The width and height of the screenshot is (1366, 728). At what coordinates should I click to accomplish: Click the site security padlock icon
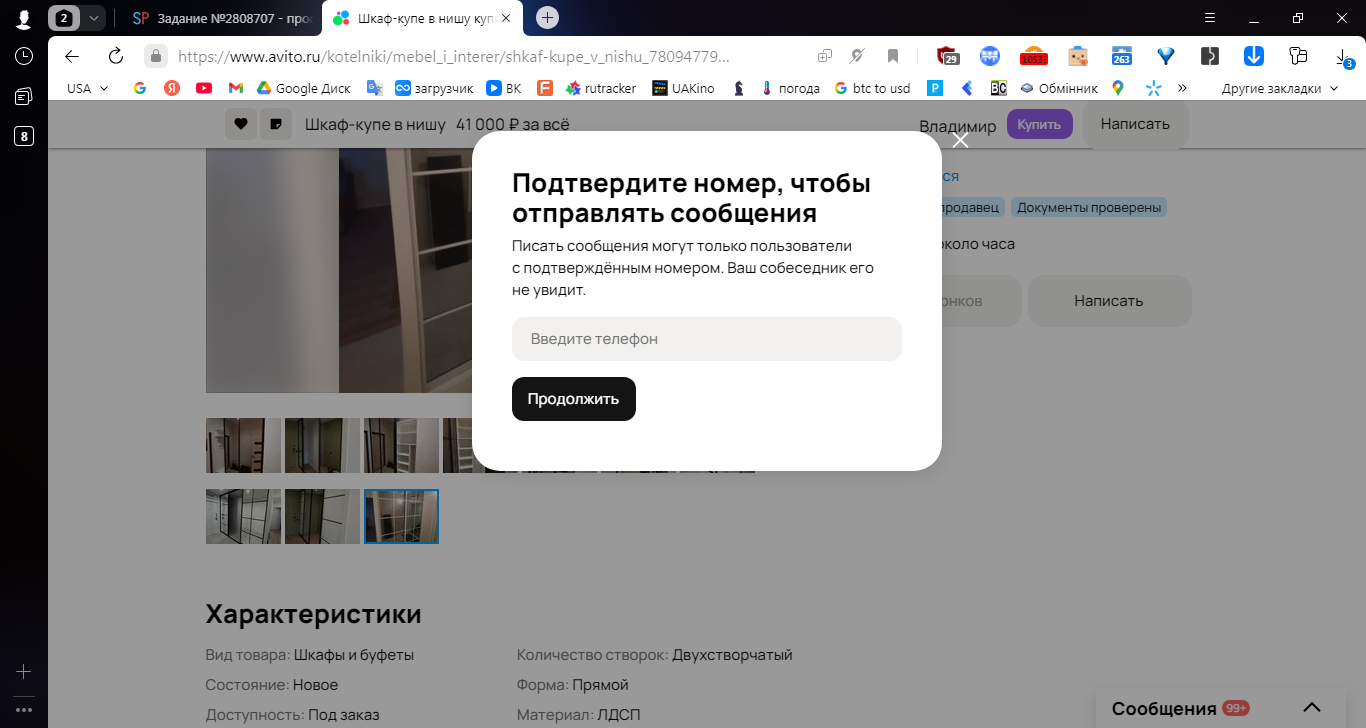(x=155, y=56)
